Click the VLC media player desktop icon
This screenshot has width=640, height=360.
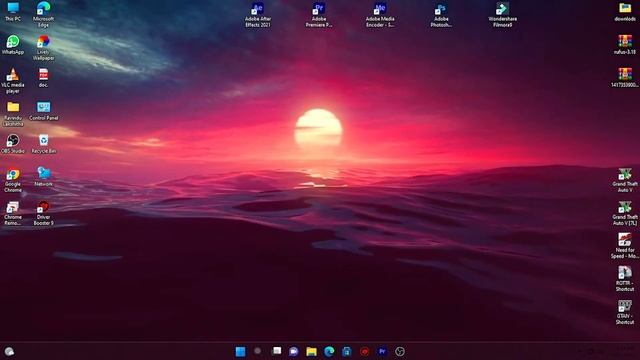(x=13, y=81)
